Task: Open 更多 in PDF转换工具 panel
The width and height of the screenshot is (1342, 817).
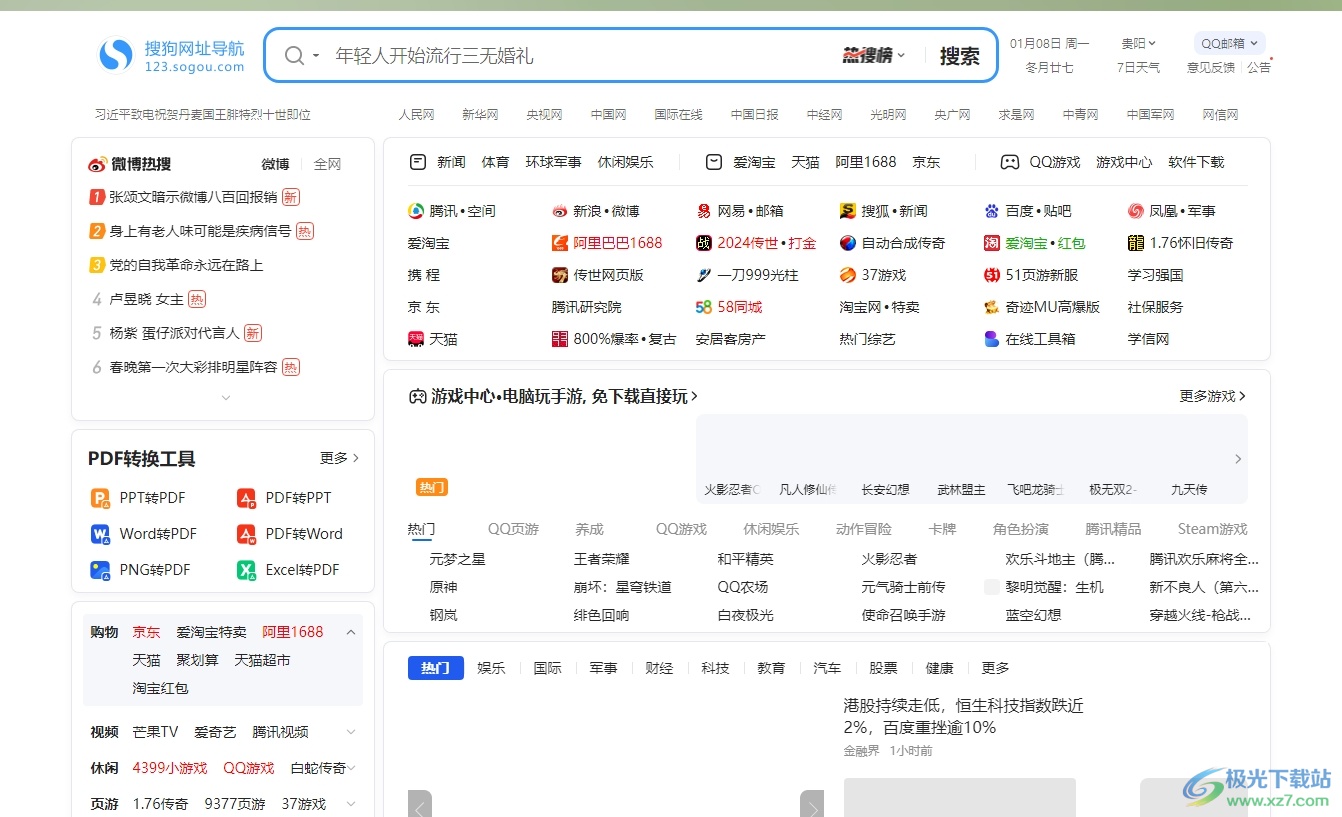Action: tap(339, 458)
